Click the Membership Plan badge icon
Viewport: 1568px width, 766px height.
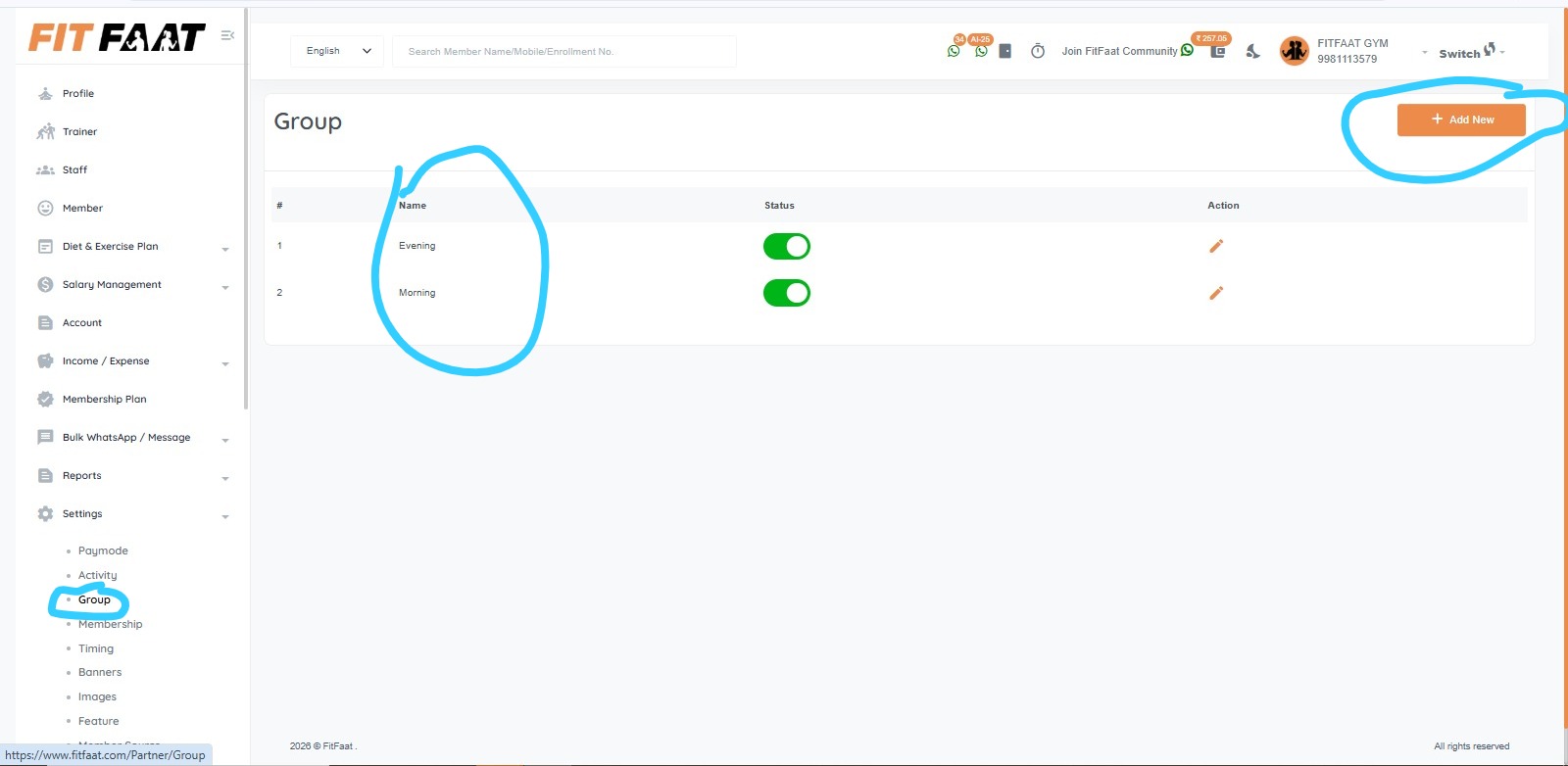coord(45,399)
